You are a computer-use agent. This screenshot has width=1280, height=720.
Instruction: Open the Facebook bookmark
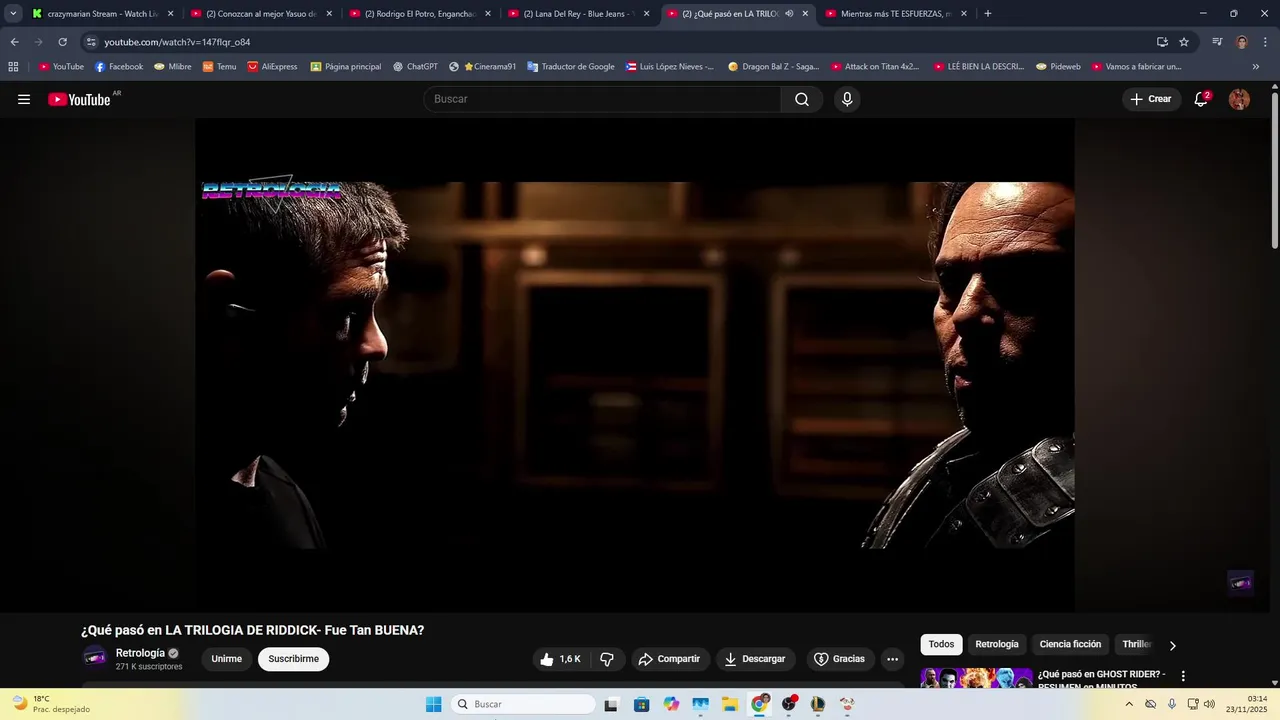(x=119, y=67)
